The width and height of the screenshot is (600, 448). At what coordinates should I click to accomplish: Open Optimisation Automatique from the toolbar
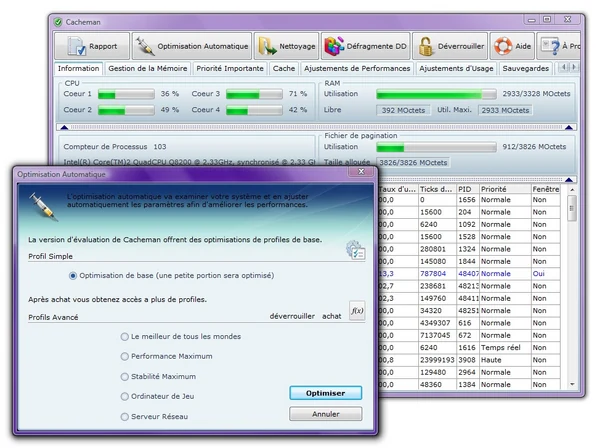click(x=192, y=46)
